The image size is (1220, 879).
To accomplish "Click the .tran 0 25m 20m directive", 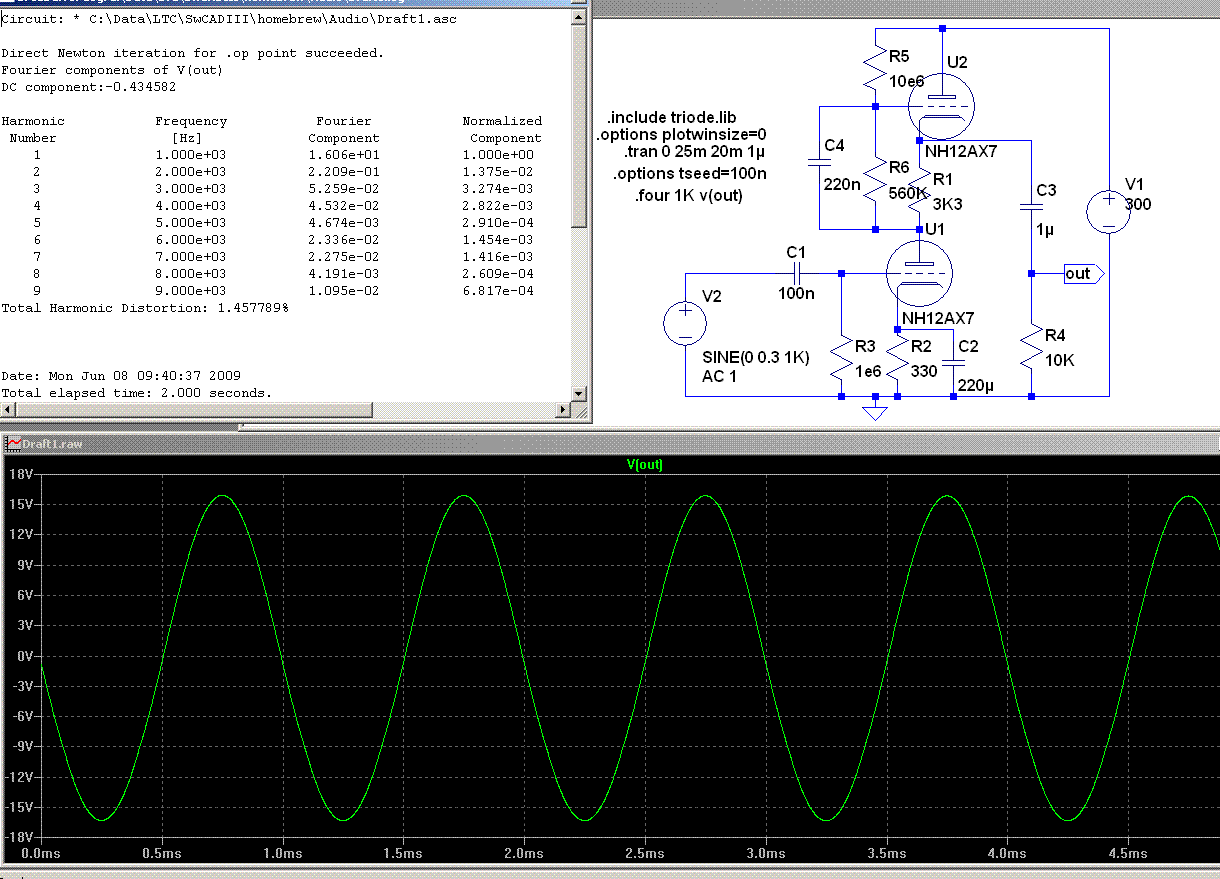I will [695, 153].
